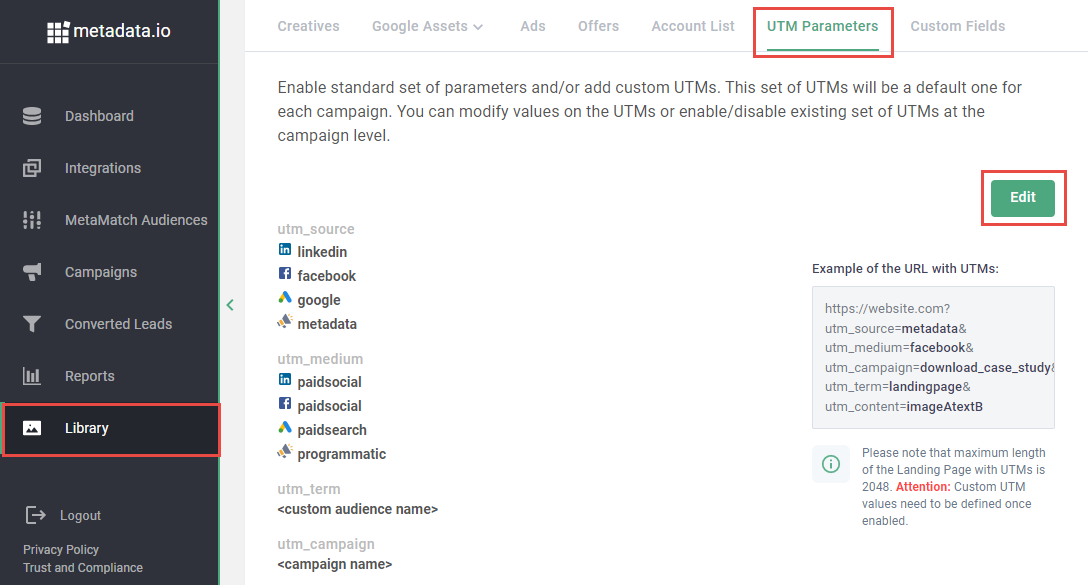Screen dimensions: 1088x585
Task: Open the Dashboard section
Action: [x=97, y=115]
